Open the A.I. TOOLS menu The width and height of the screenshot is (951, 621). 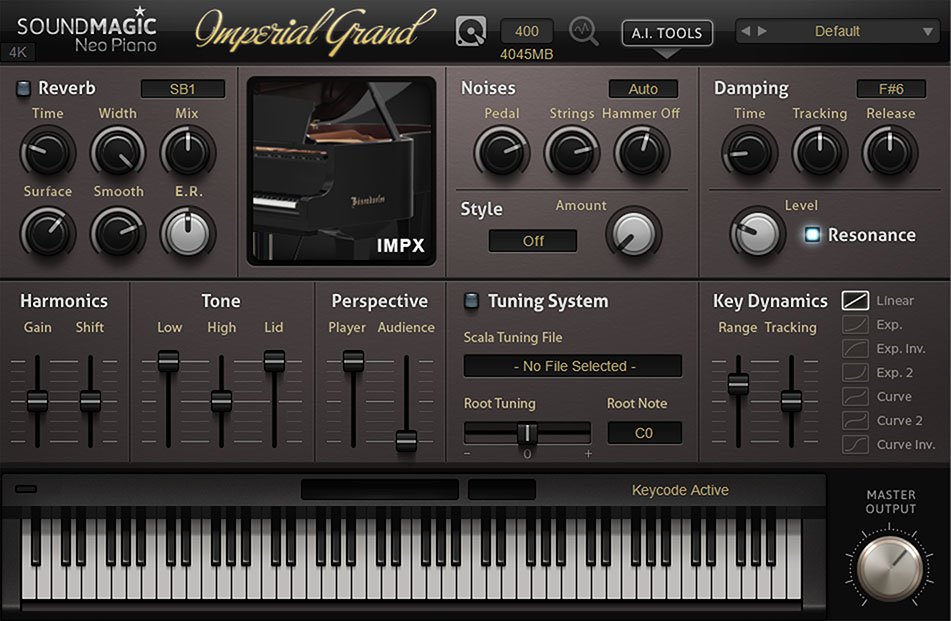click(667, 33)
